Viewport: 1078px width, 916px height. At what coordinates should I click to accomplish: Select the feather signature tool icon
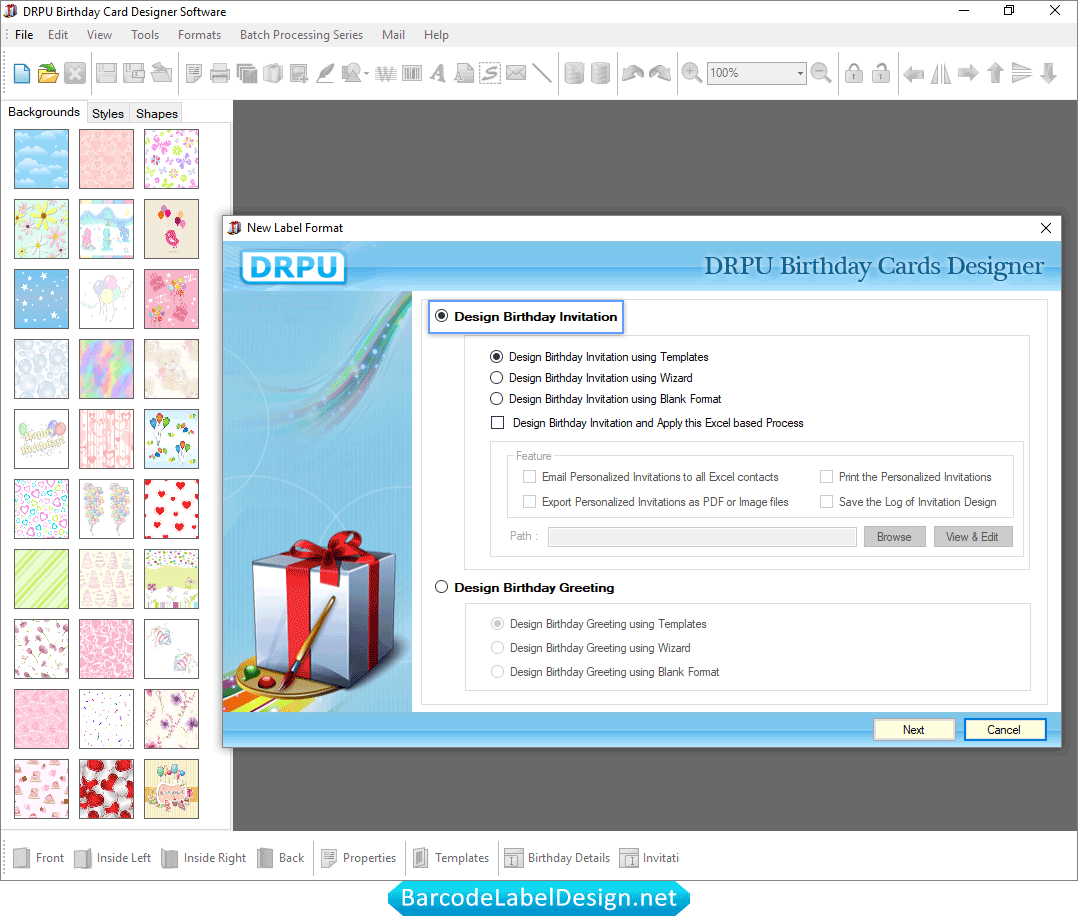[x=325, y=73]
